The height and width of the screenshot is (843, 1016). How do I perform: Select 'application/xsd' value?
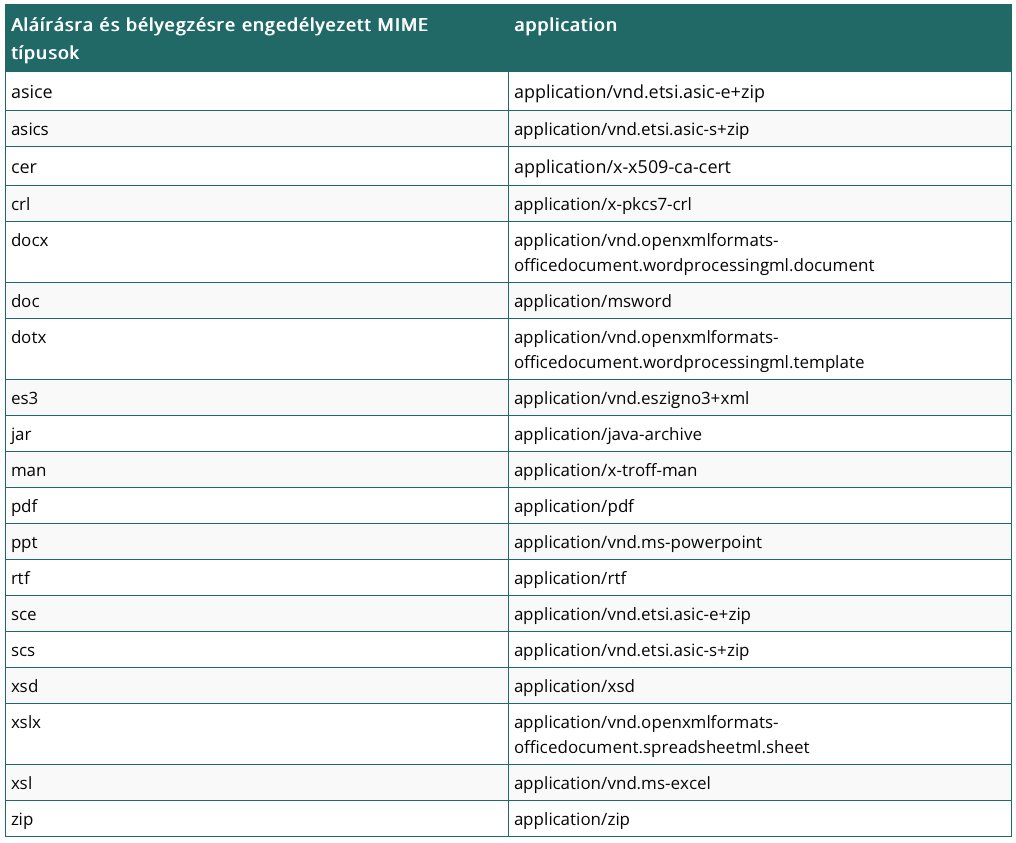click(574, 686)
